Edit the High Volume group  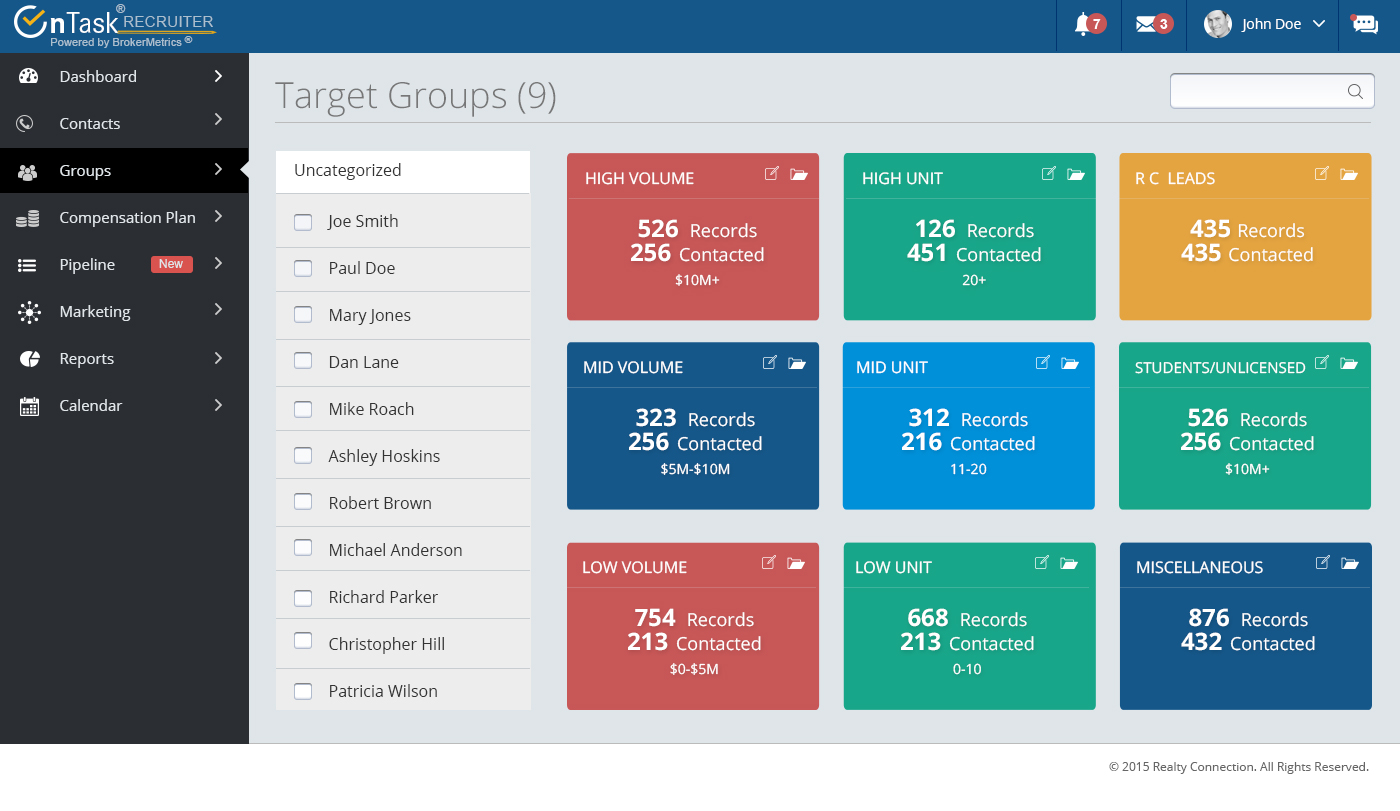click(x=771, y=173)
